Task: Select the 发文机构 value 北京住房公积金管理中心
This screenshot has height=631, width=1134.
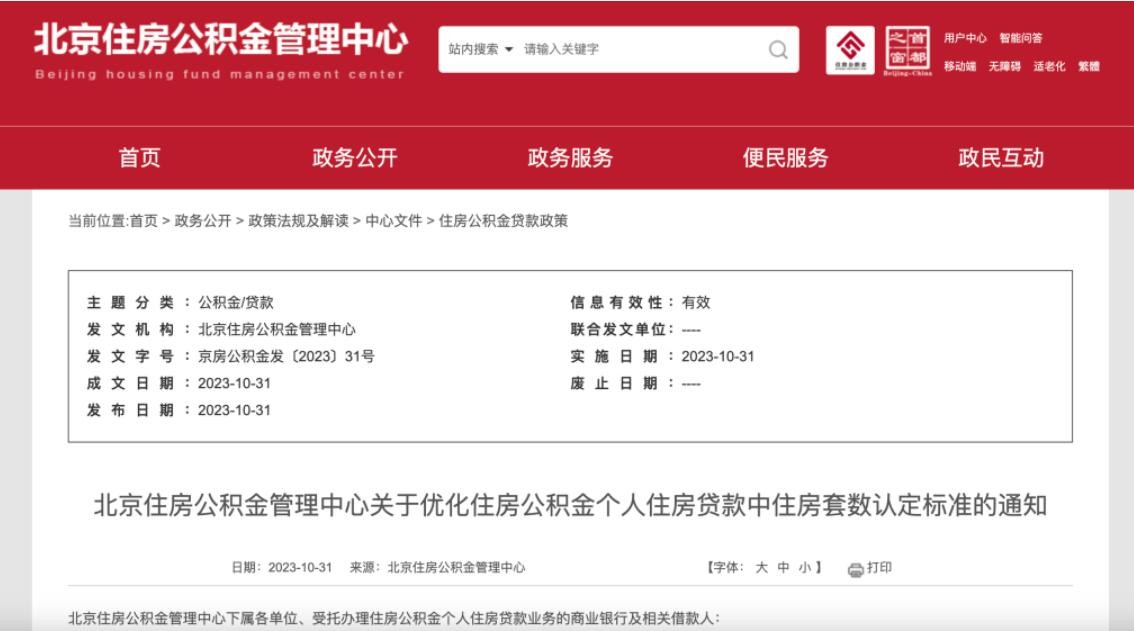Action: tap(277, 329)
